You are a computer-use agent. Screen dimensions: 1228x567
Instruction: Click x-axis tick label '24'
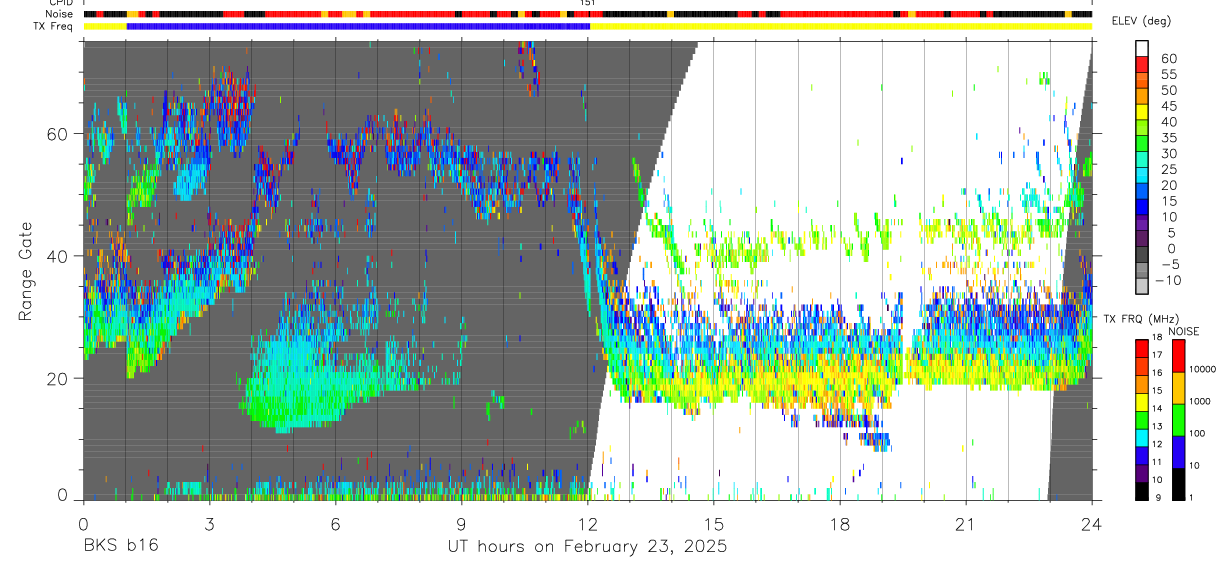point(1092,524)
